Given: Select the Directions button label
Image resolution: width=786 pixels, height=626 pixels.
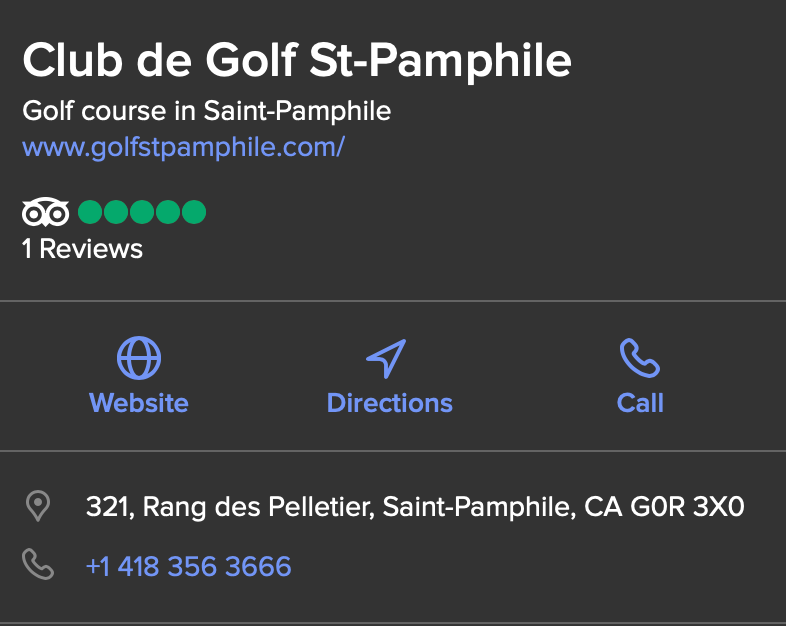Looking at the screenshot, I should (389, 403).
